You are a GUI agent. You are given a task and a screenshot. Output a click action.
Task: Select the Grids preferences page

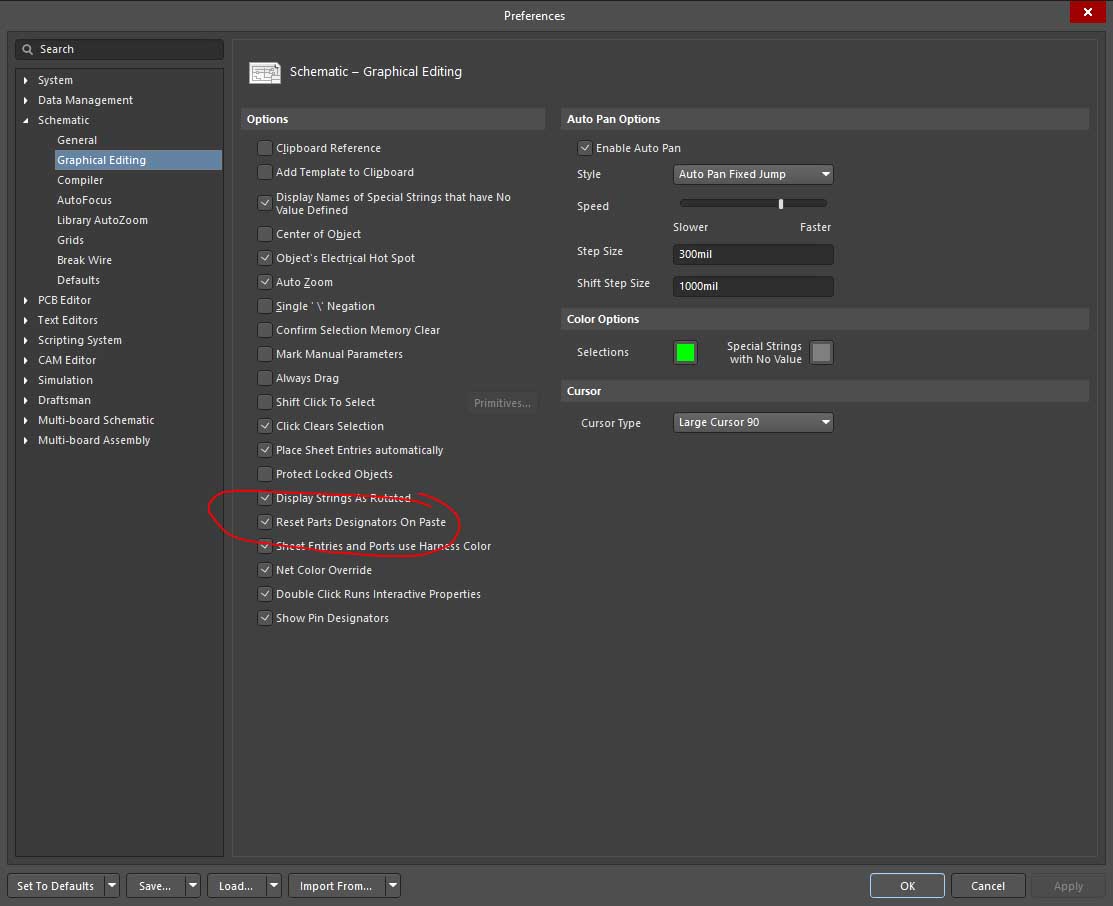pyautogui.click(x=70, y=240)
